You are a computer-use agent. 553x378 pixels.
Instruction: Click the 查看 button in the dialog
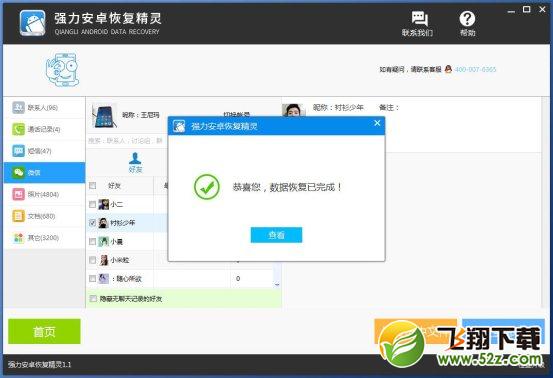click(276, 235)
